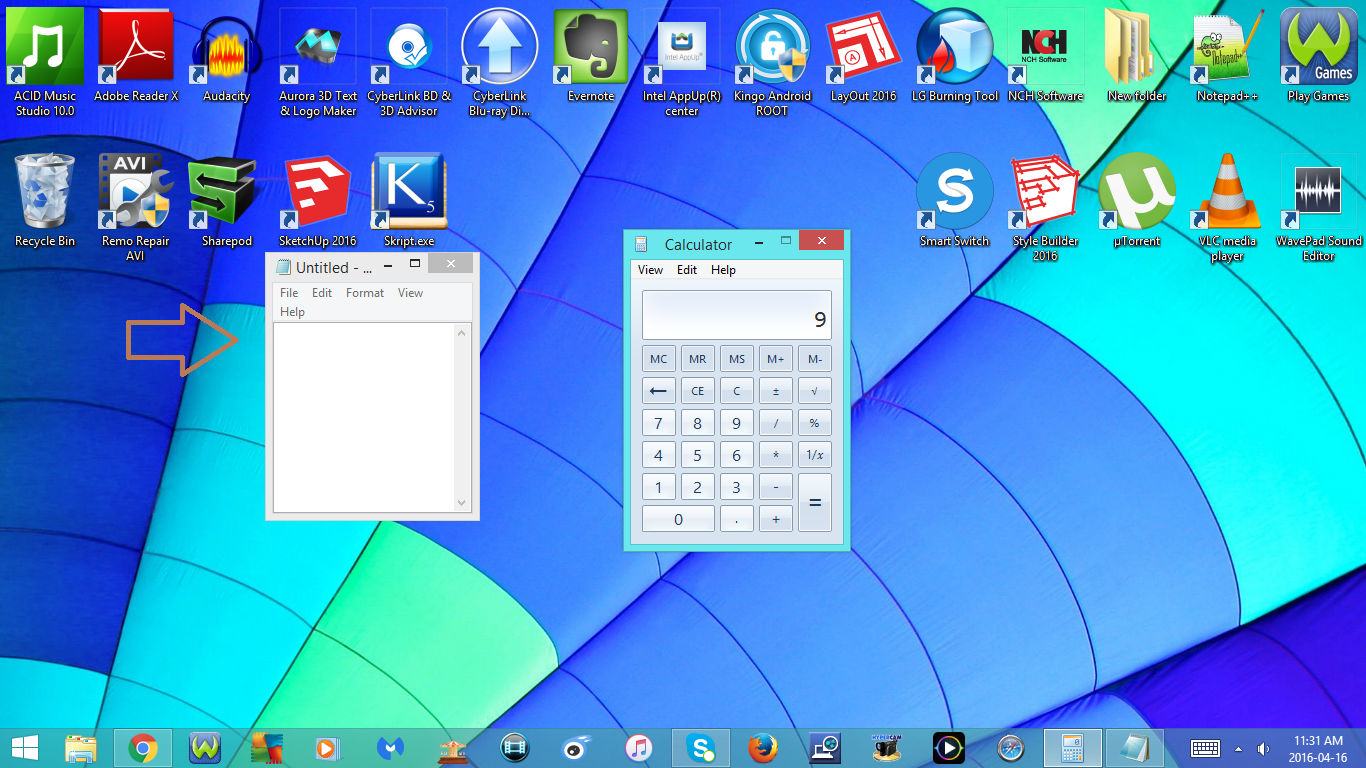Click the Notepad scrollbar down arrow
The image size is (1366, 768).
click(459, 504)
